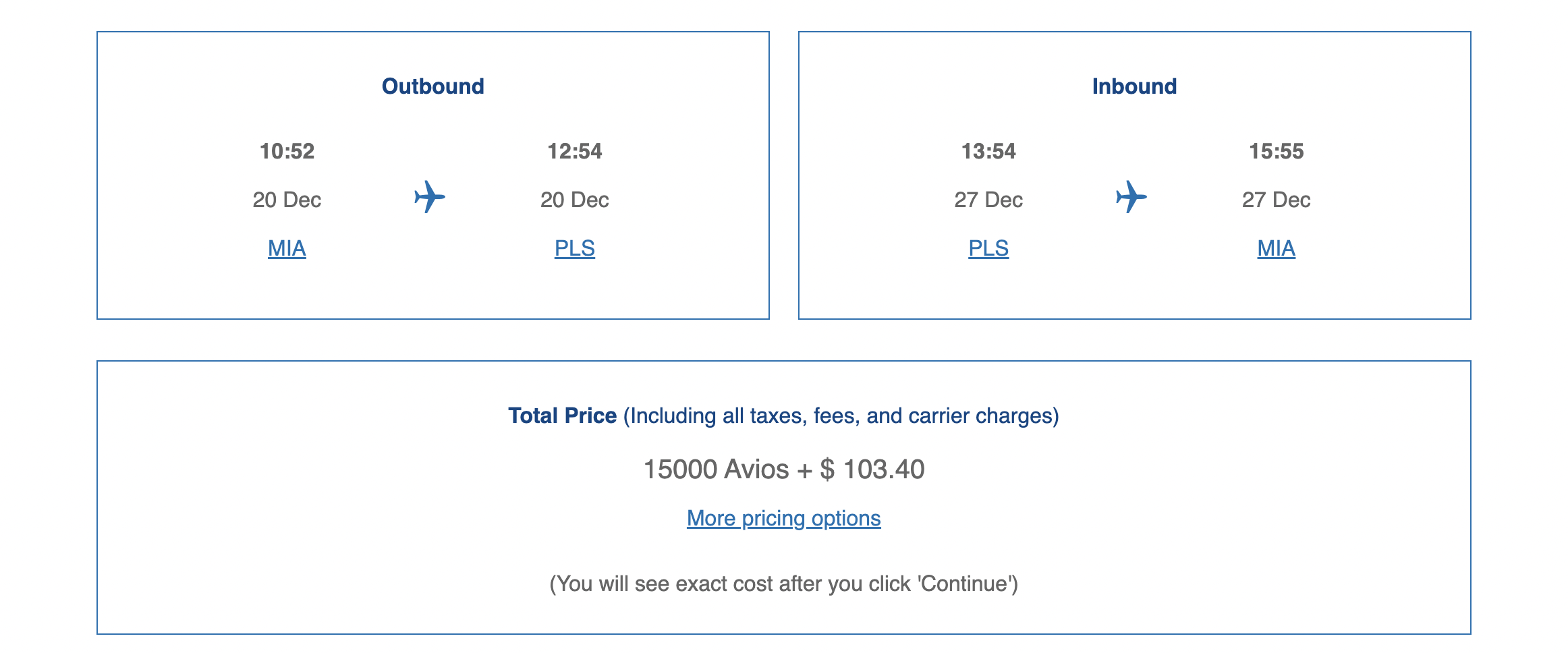Open More pricing options

tap(783, 518)
